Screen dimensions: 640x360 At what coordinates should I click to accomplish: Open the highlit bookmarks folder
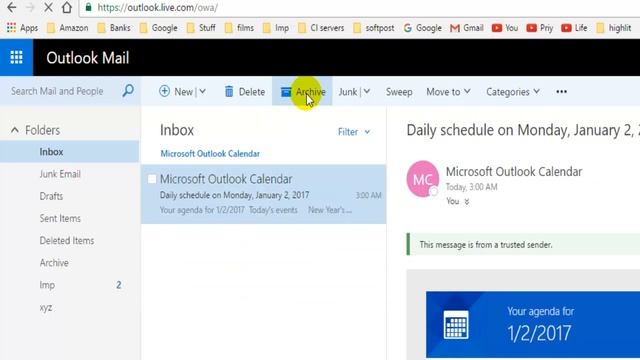613,28
